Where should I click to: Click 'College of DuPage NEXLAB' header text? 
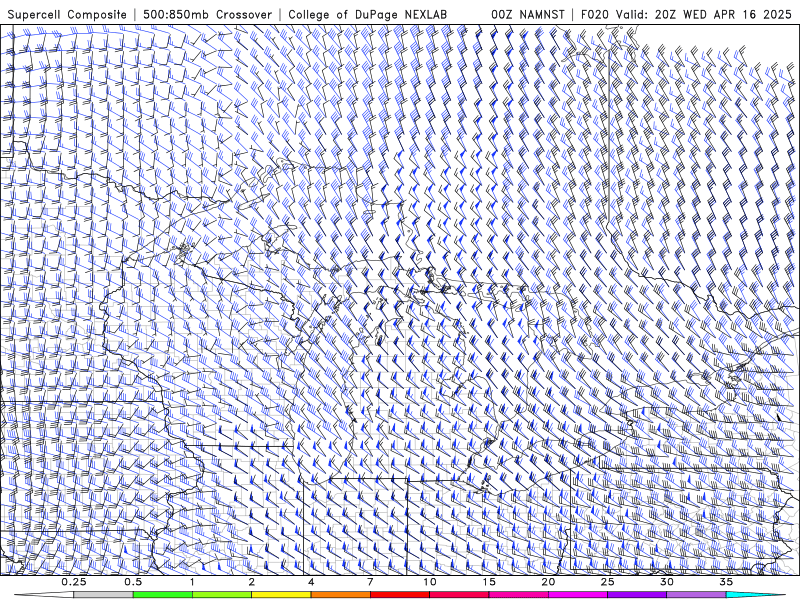click(367, 14)
